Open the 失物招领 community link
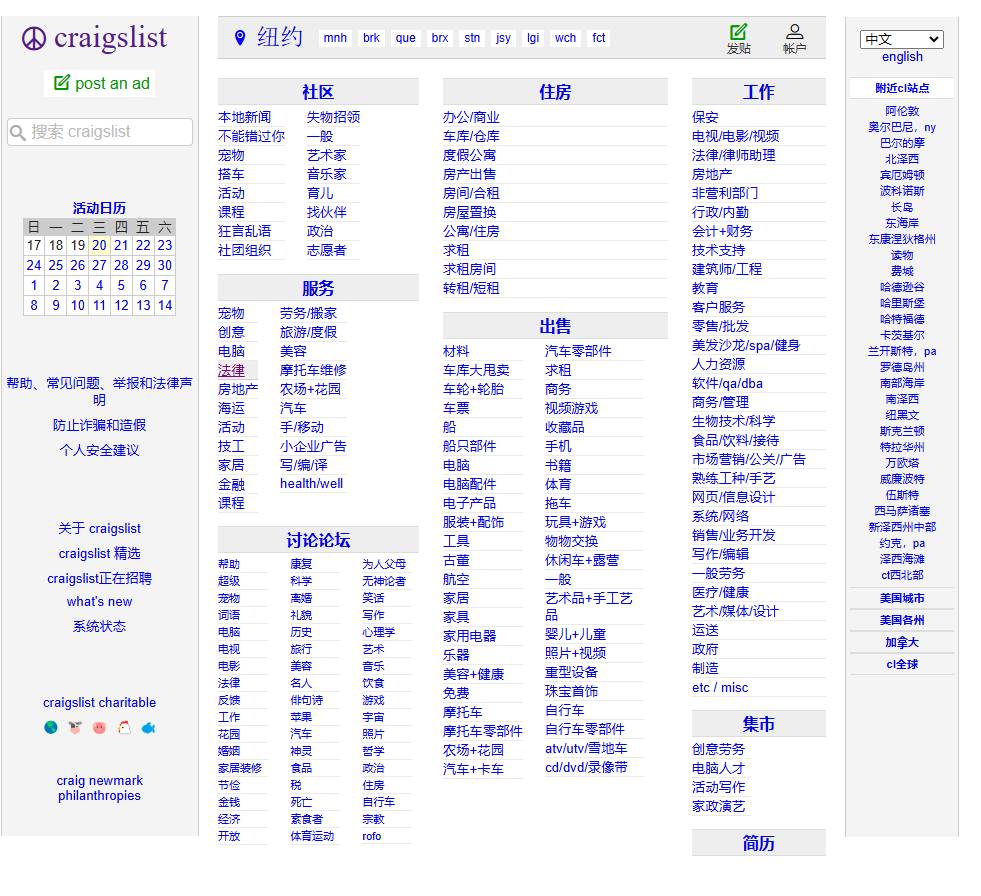Screen dimensions: 981x896 [x=333, y=117]
